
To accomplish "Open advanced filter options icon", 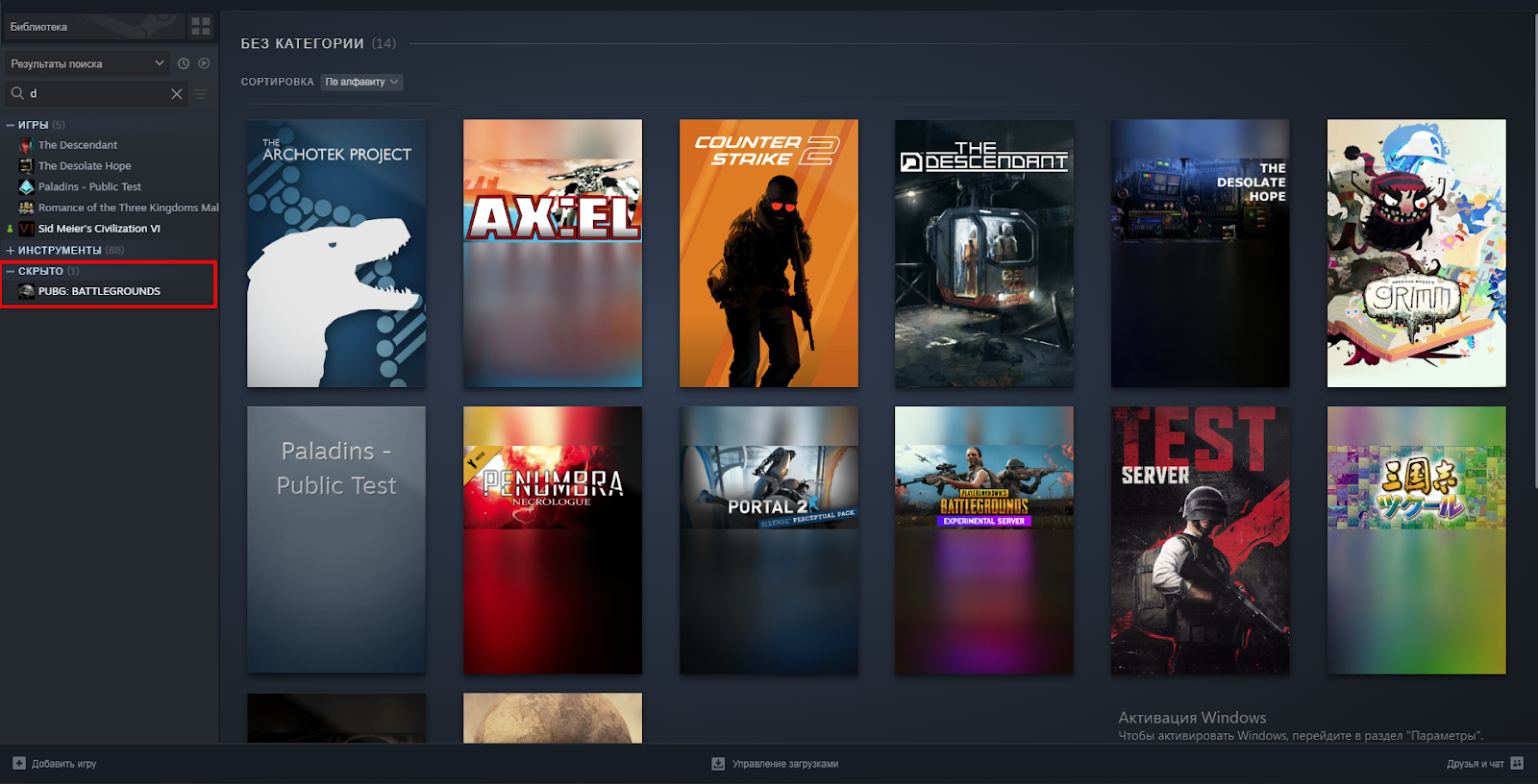I will click(x=201, y=94).
